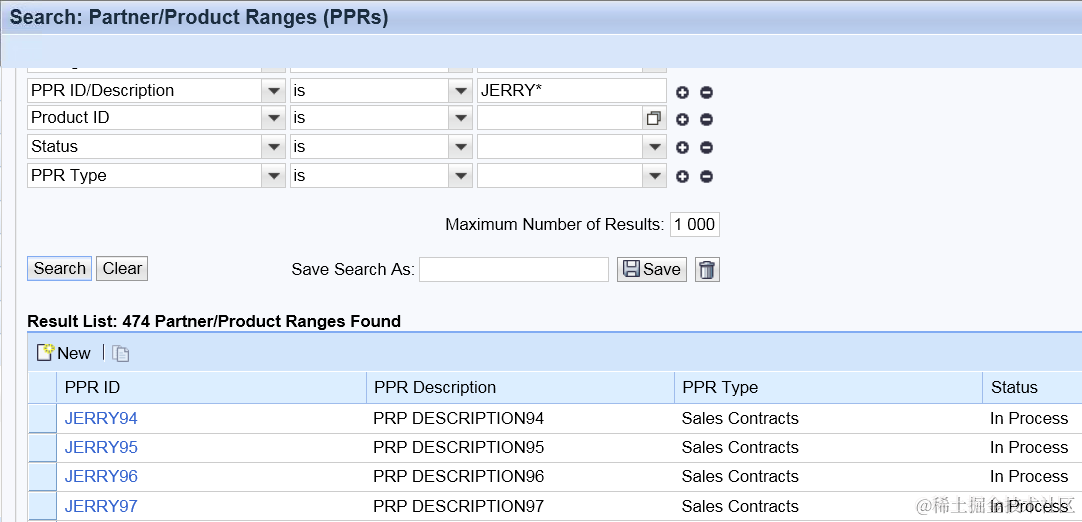The width and height of the screenshot is (1082, 522).
Task: Open the Product ID value help icon
Action: click(x=654, y=118)
